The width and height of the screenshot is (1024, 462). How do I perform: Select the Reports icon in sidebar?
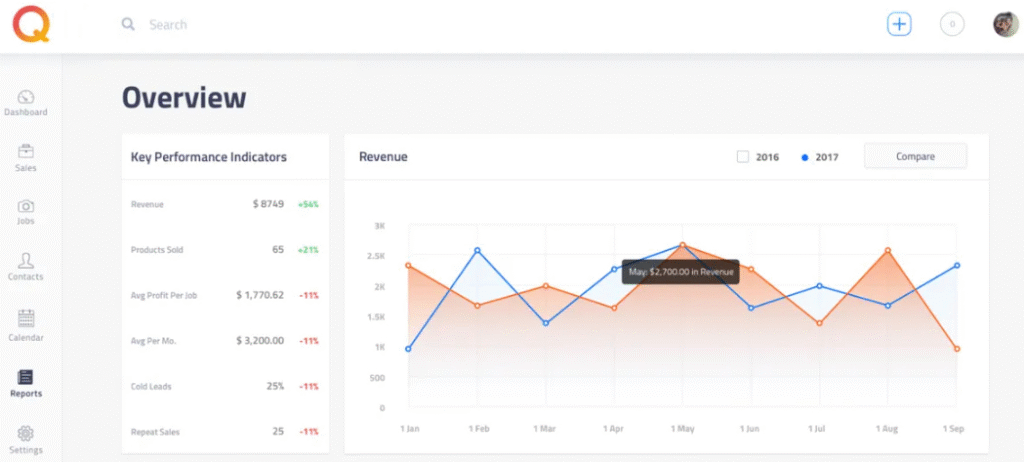(26, 377)
